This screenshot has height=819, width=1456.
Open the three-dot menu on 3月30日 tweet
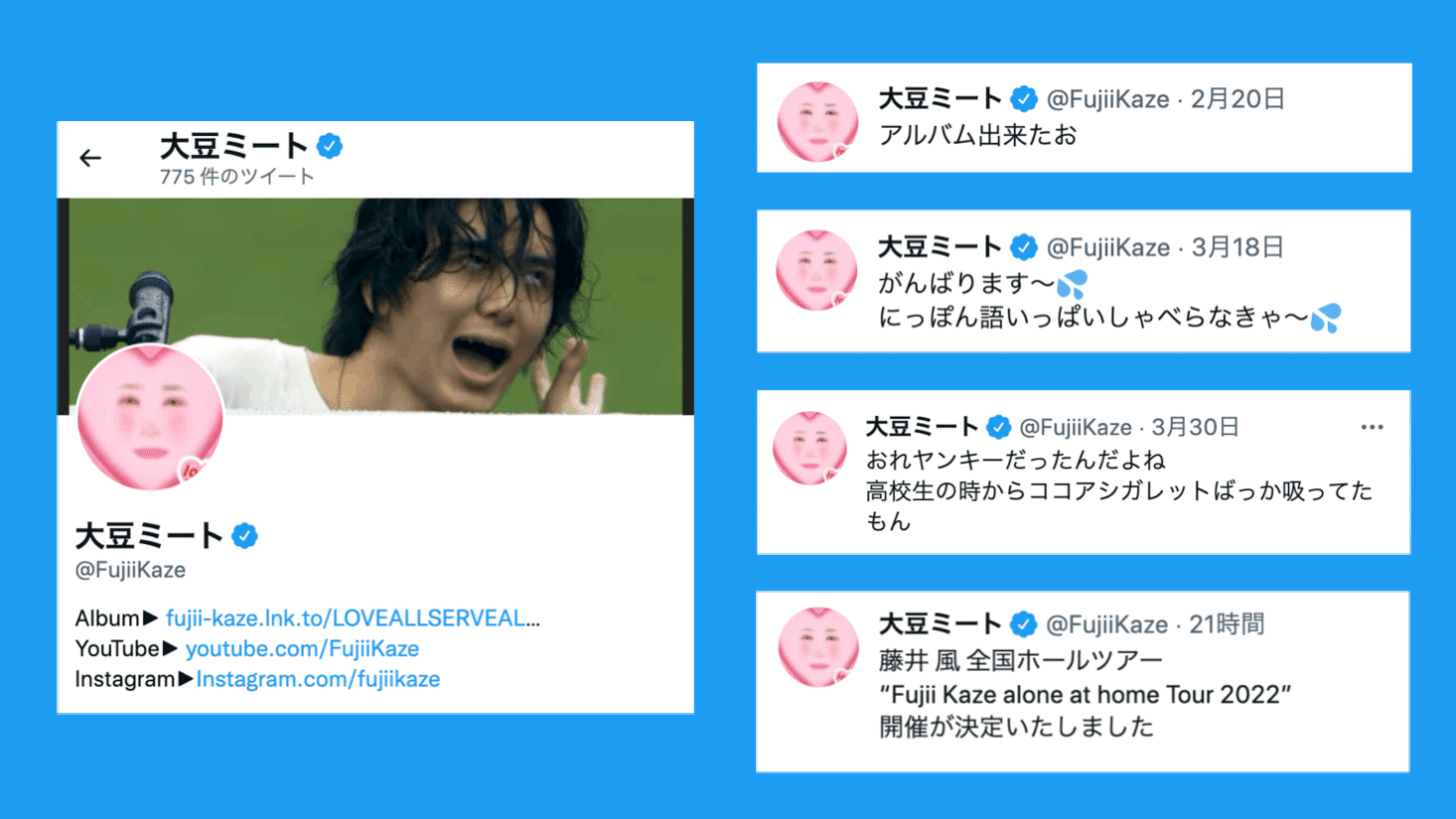click(x=1373, y=427)
